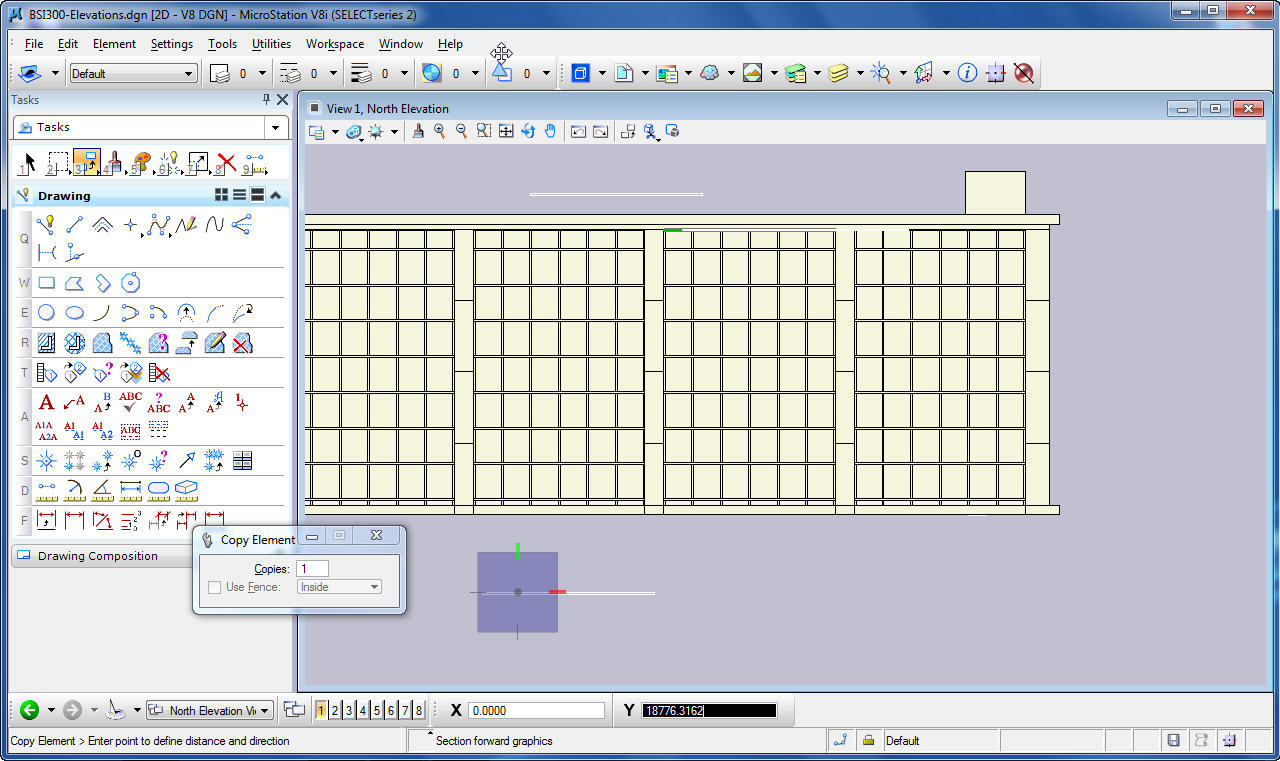Toggle view 1 button
The width and height of the screenshot is (1280, 761).
[x=321, y=710]
